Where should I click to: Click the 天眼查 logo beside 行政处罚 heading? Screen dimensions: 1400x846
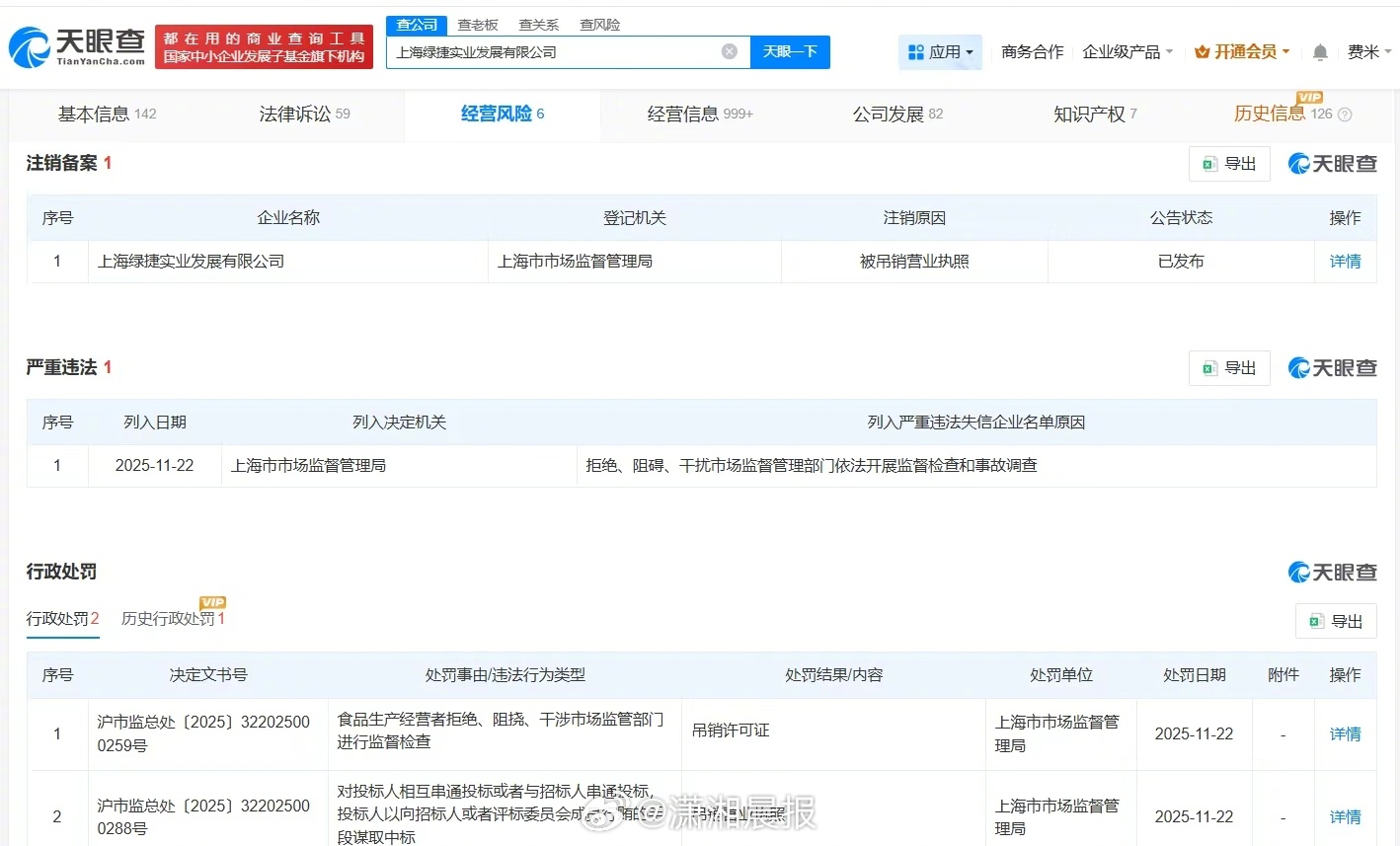coord(1332,572)
